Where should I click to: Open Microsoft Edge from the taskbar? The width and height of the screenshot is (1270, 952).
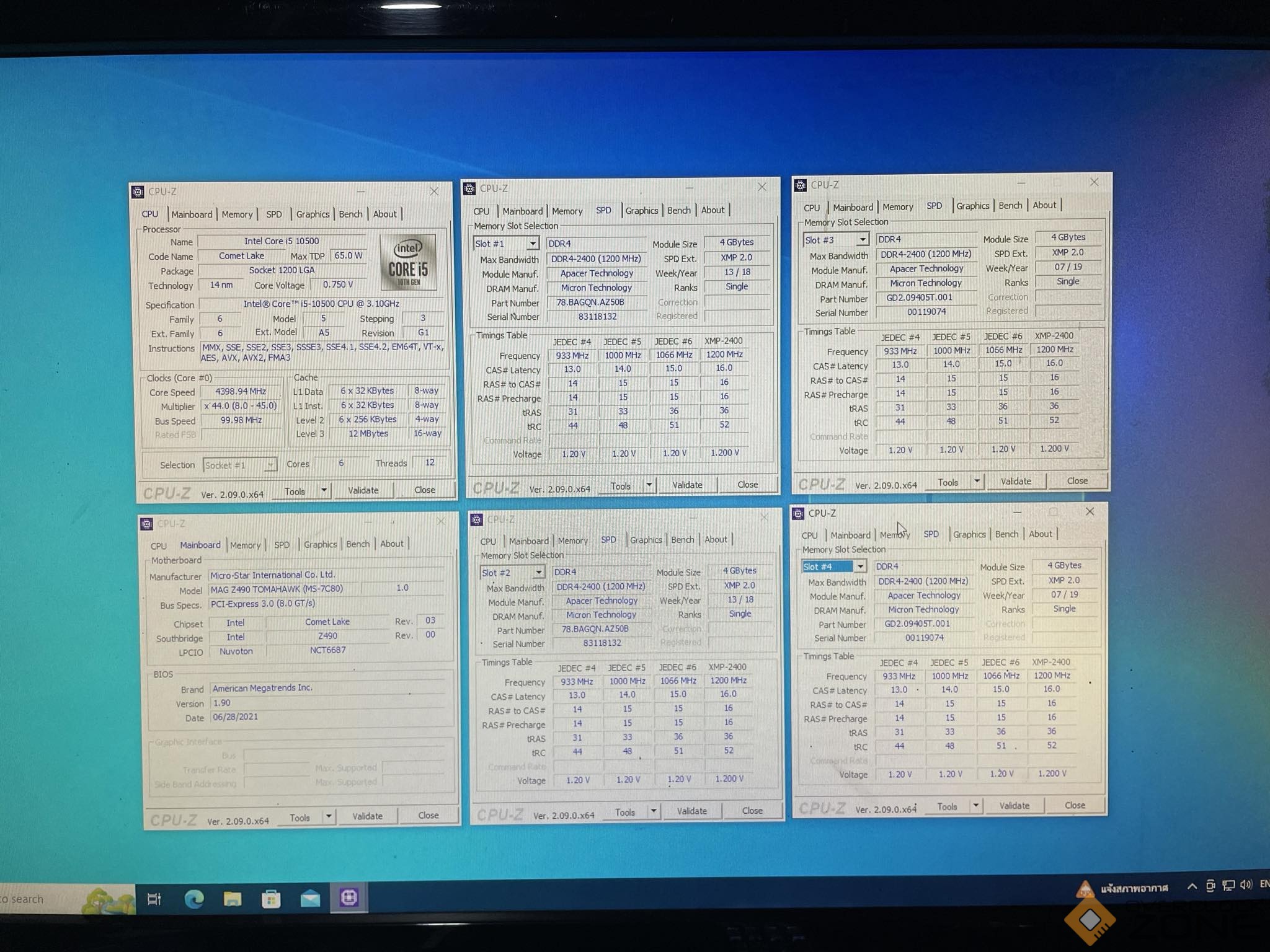[194, 899]
